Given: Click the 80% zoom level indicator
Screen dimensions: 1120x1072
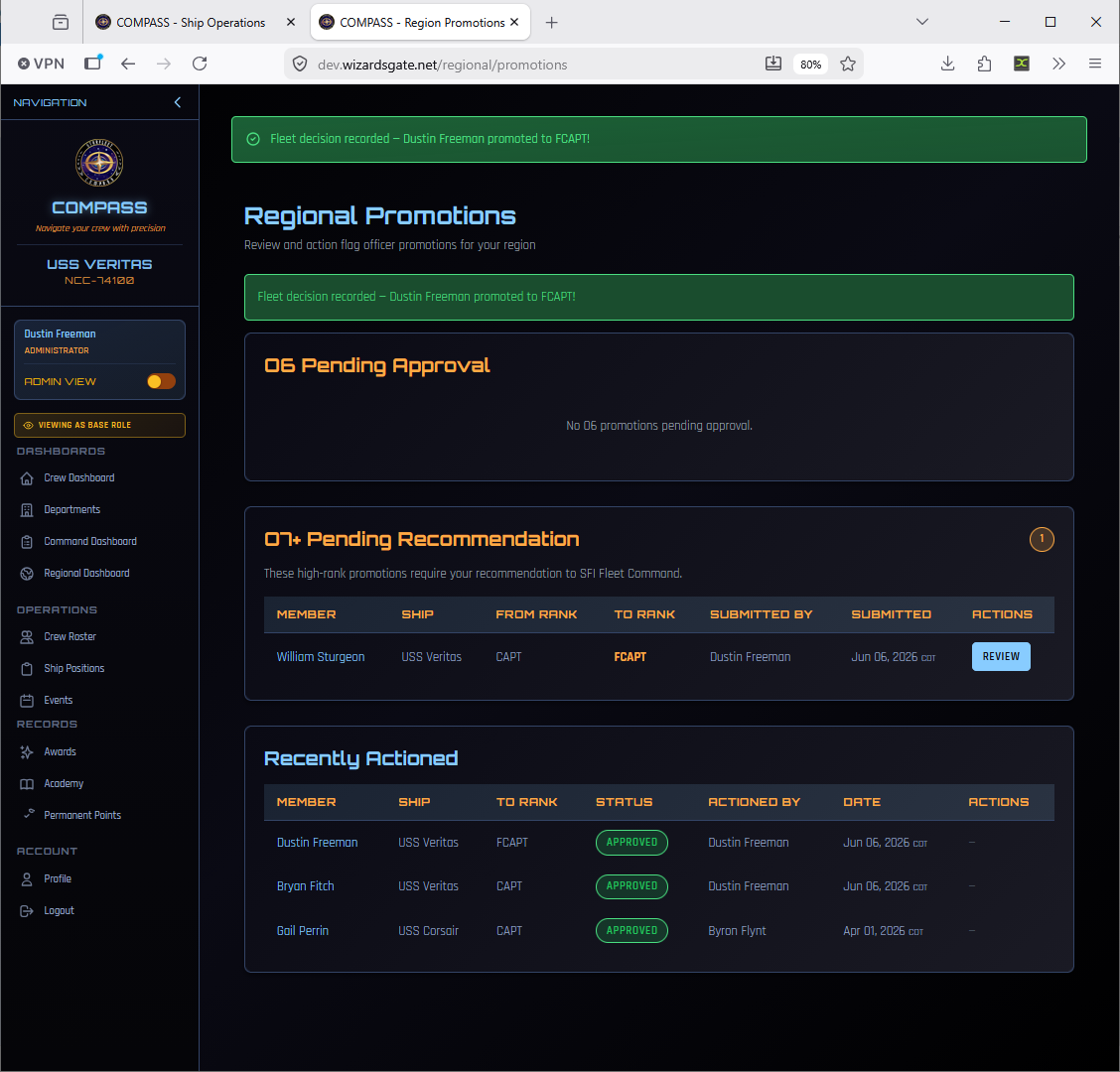Looking at the screenshot, I should pos(811,65).
